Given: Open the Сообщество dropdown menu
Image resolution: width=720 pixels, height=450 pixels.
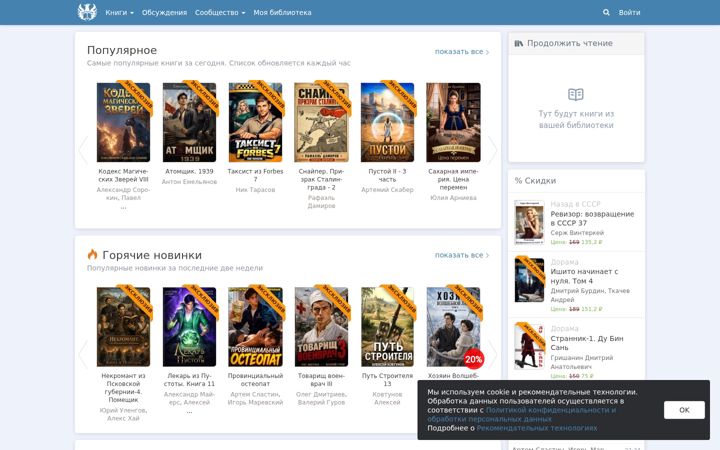Looking at the screenshot, I should pyautogui.click(x=220, y=12).
